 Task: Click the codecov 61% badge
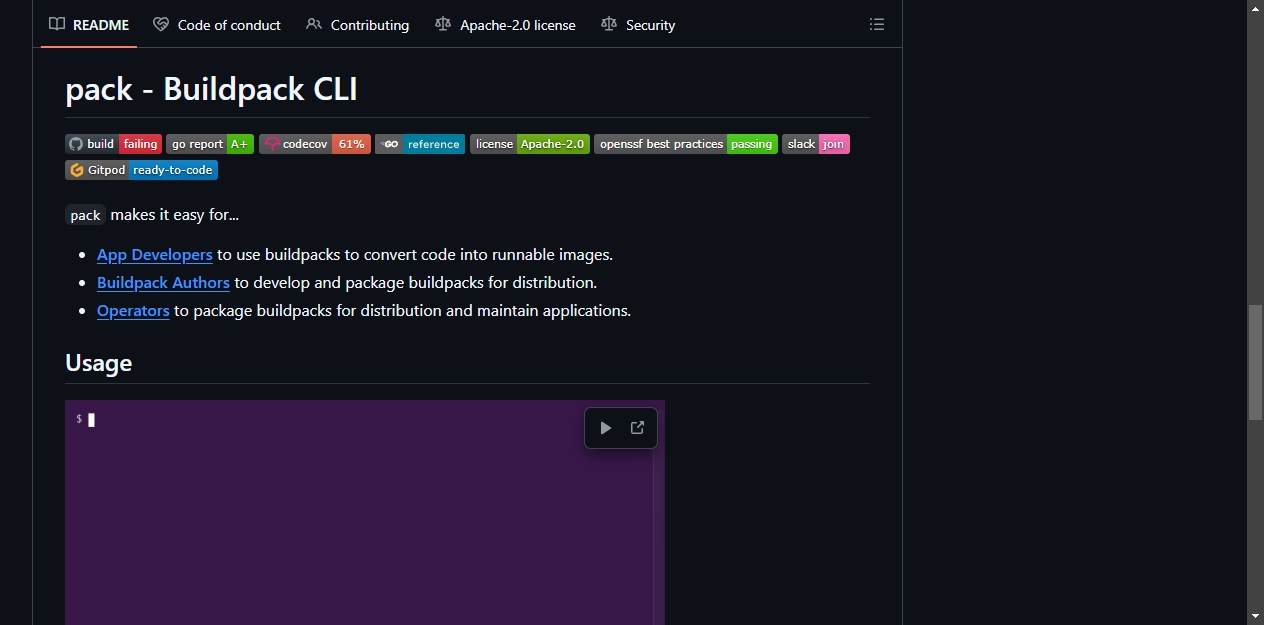coord(315,144)
